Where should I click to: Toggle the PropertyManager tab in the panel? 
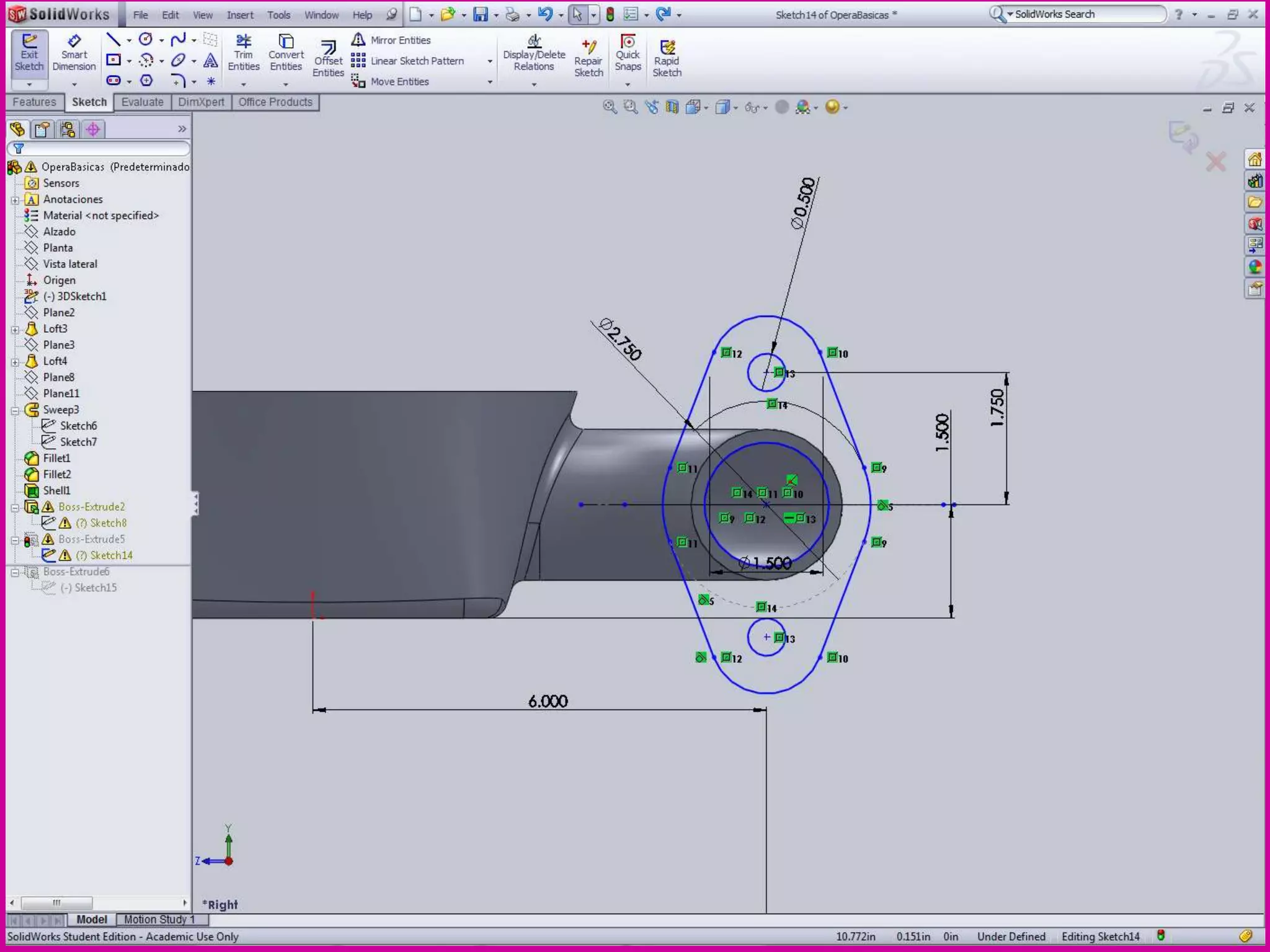pyautogui.click(x=42, y=130)
